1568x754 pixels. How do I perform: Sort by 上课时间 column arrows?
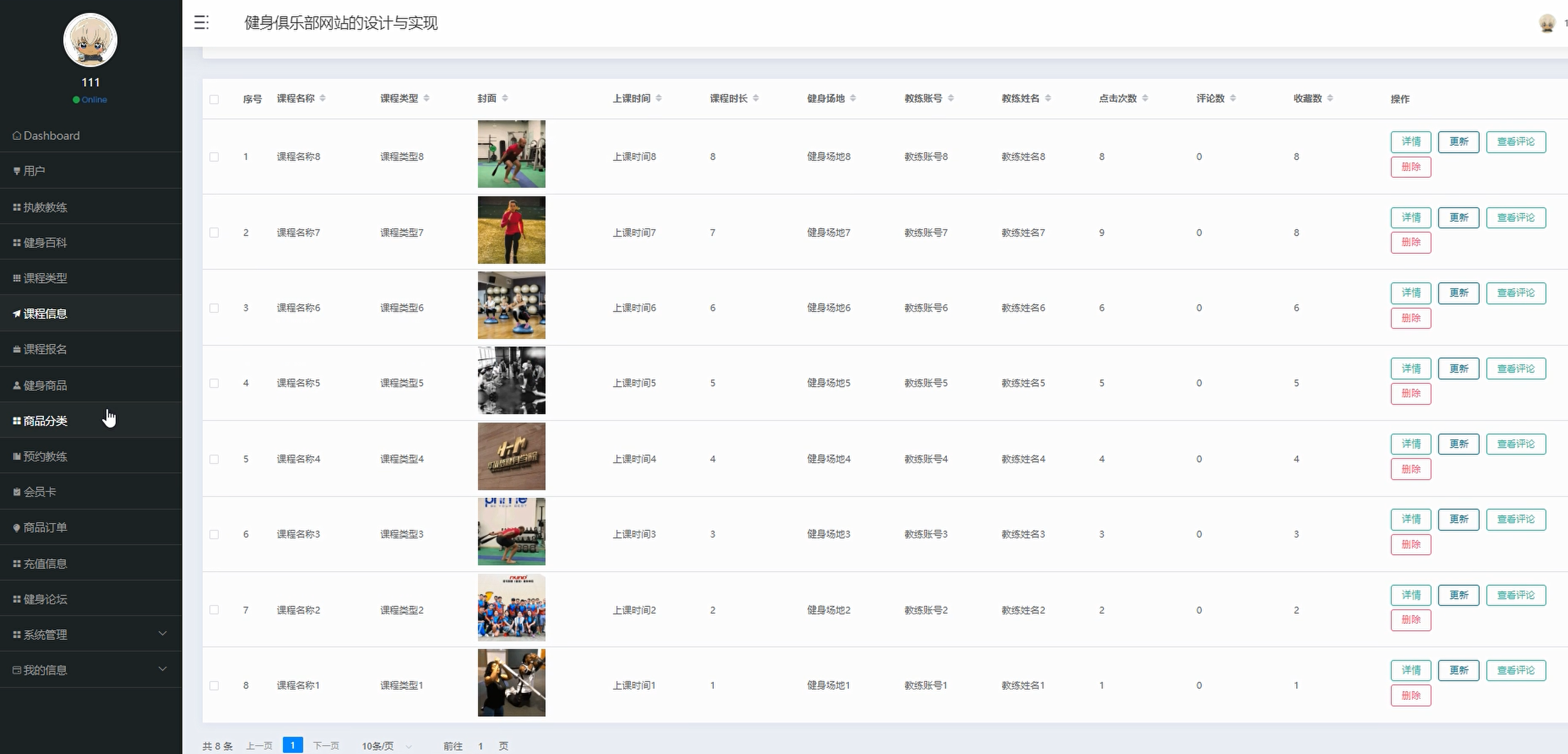[x=659, y=98]
